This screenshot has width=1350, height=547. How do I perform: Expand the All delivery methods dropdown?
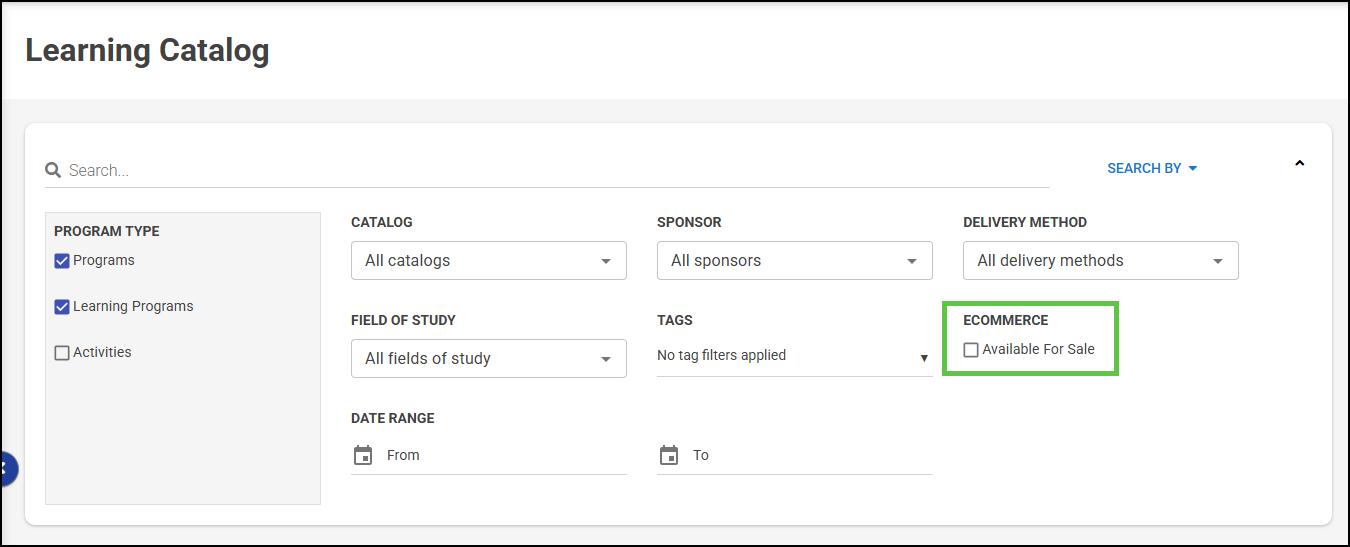coord(1100,260)
